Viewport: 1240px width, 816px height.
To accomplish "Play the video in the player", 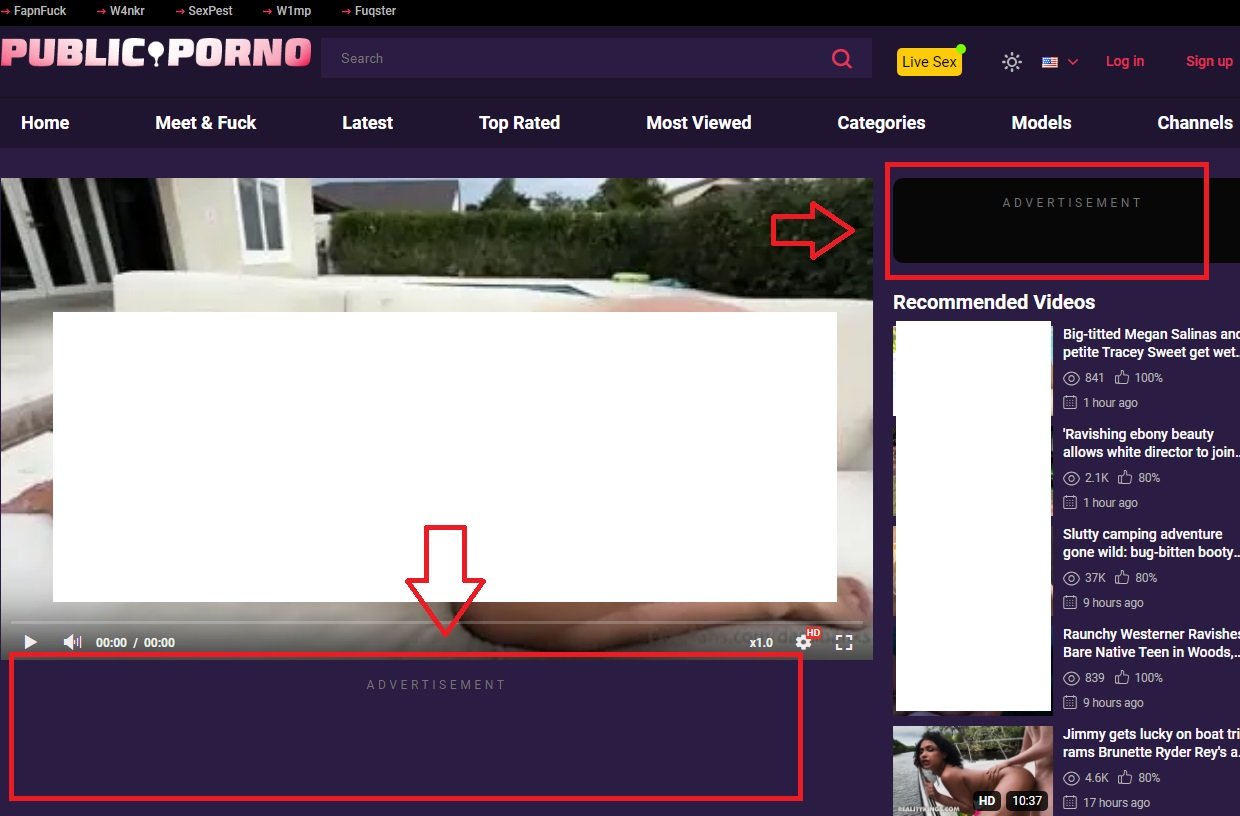I will (30, 642).
